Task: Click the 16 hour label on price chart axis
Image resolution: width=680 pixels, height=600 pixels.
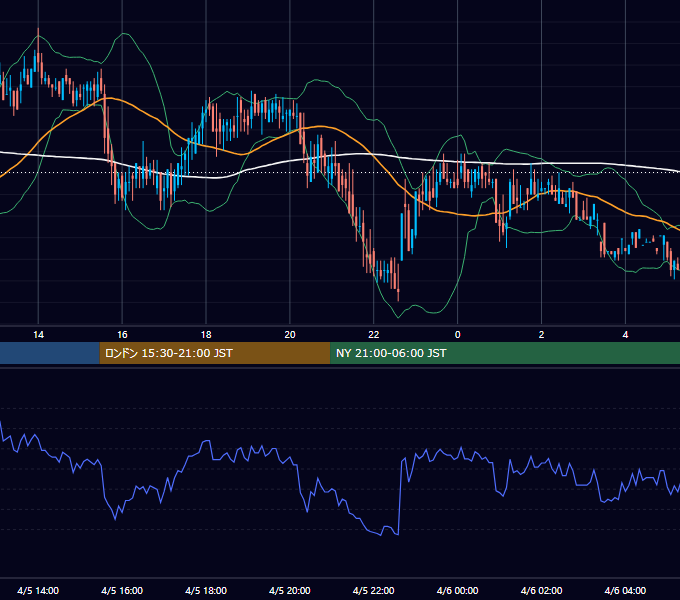Action: coord(122,335)
